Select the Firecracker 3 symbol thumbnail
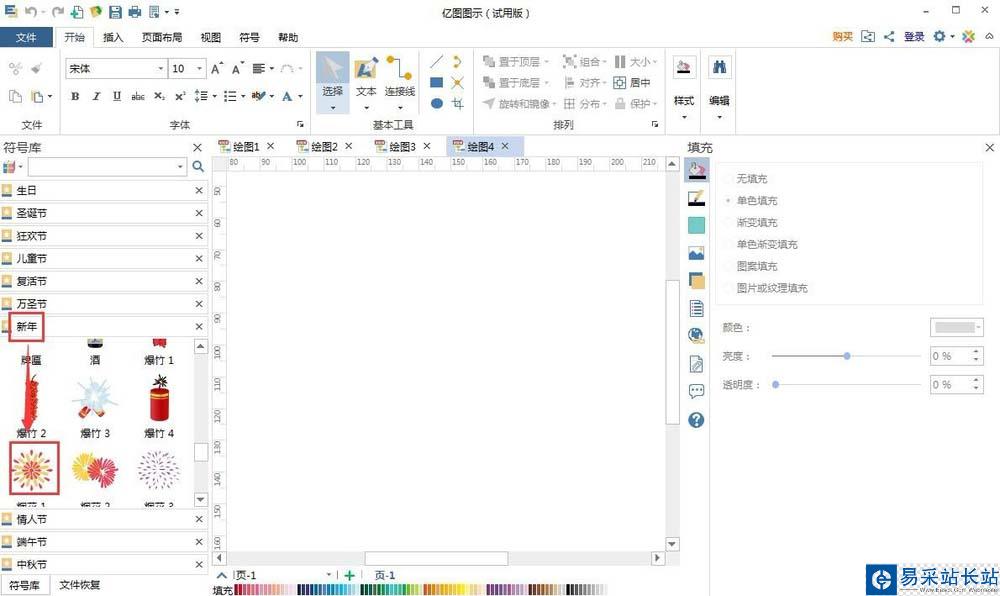The image size is (1000, 596). tap(94, 398)
